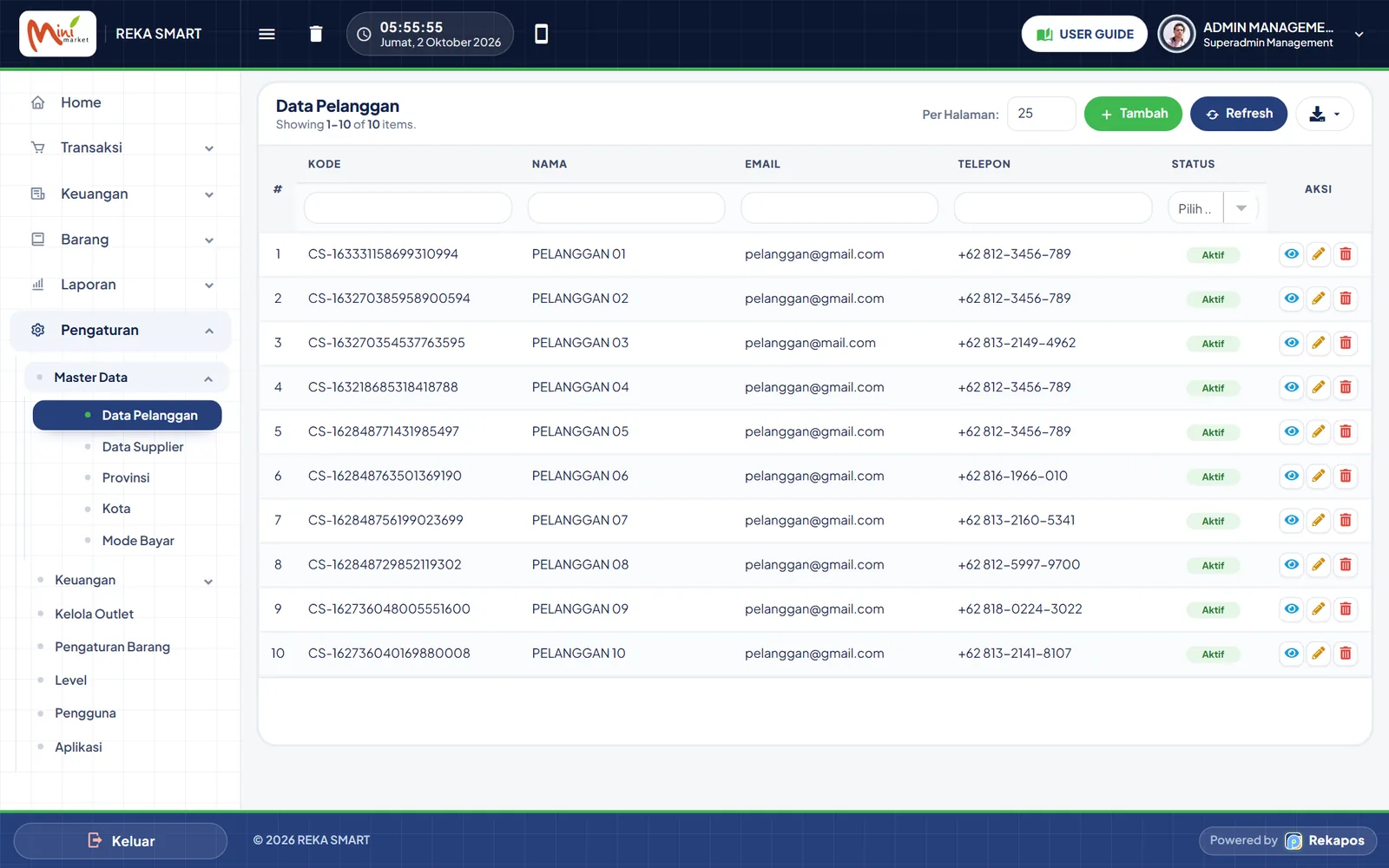Open the User Guide button
1389x868 pixels.
(x=1084, y=34)
